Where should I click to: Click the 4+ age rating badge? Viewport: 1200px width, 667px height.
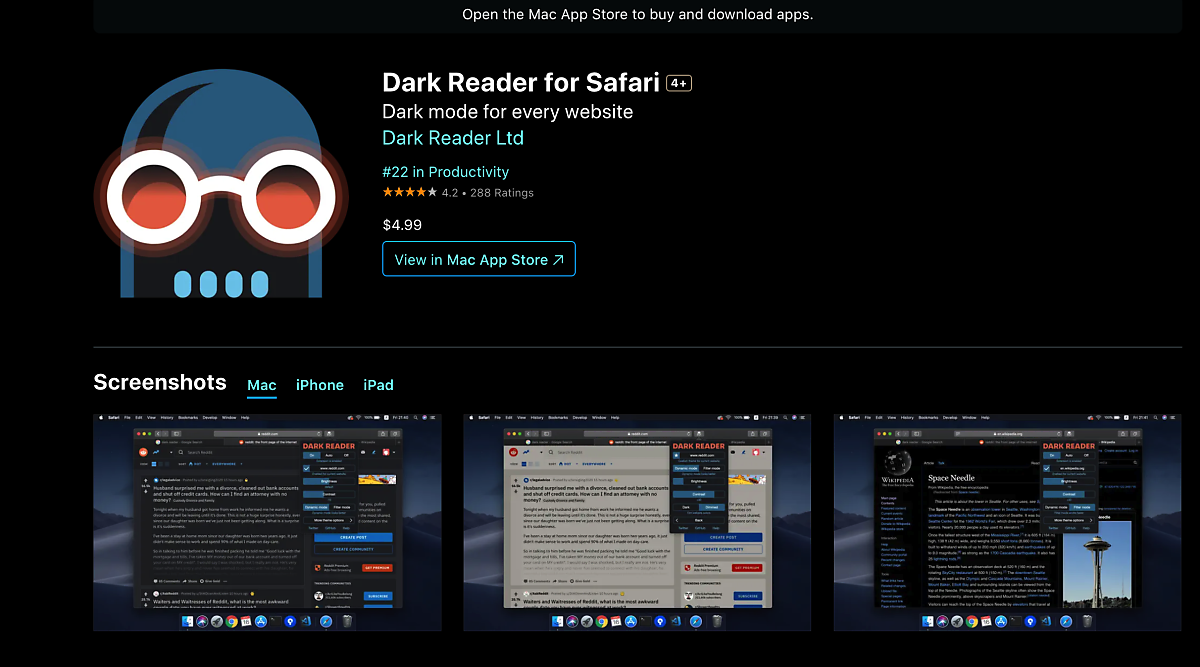[679, 83]
